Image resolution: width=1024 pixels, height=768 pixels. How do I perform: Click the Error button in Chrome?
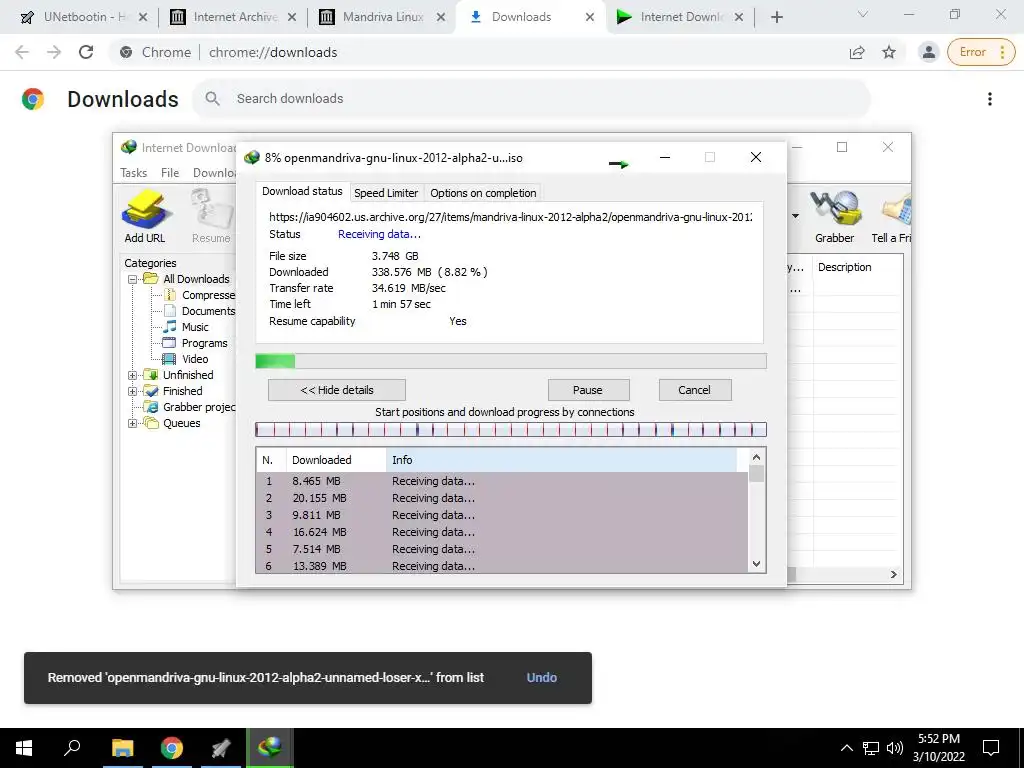coord(981,52)
